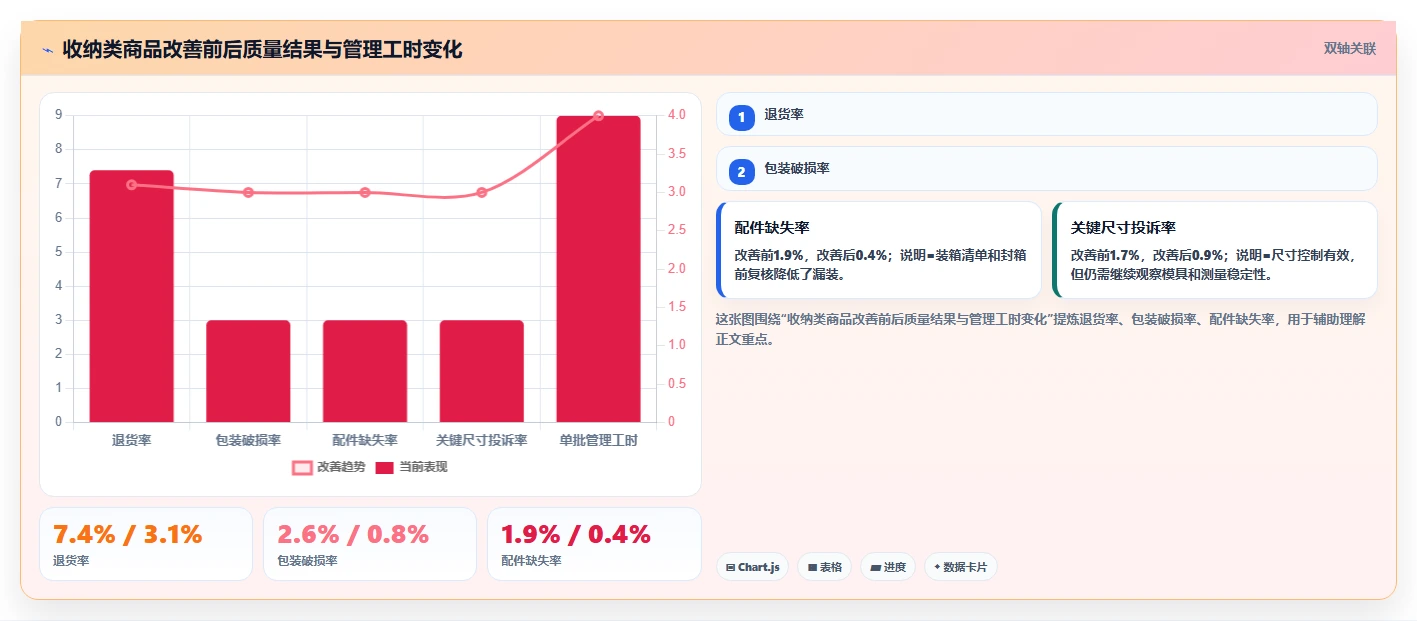Click the trend line point above 包装破损率
The image size is (1417, 621).
[248, 192]
